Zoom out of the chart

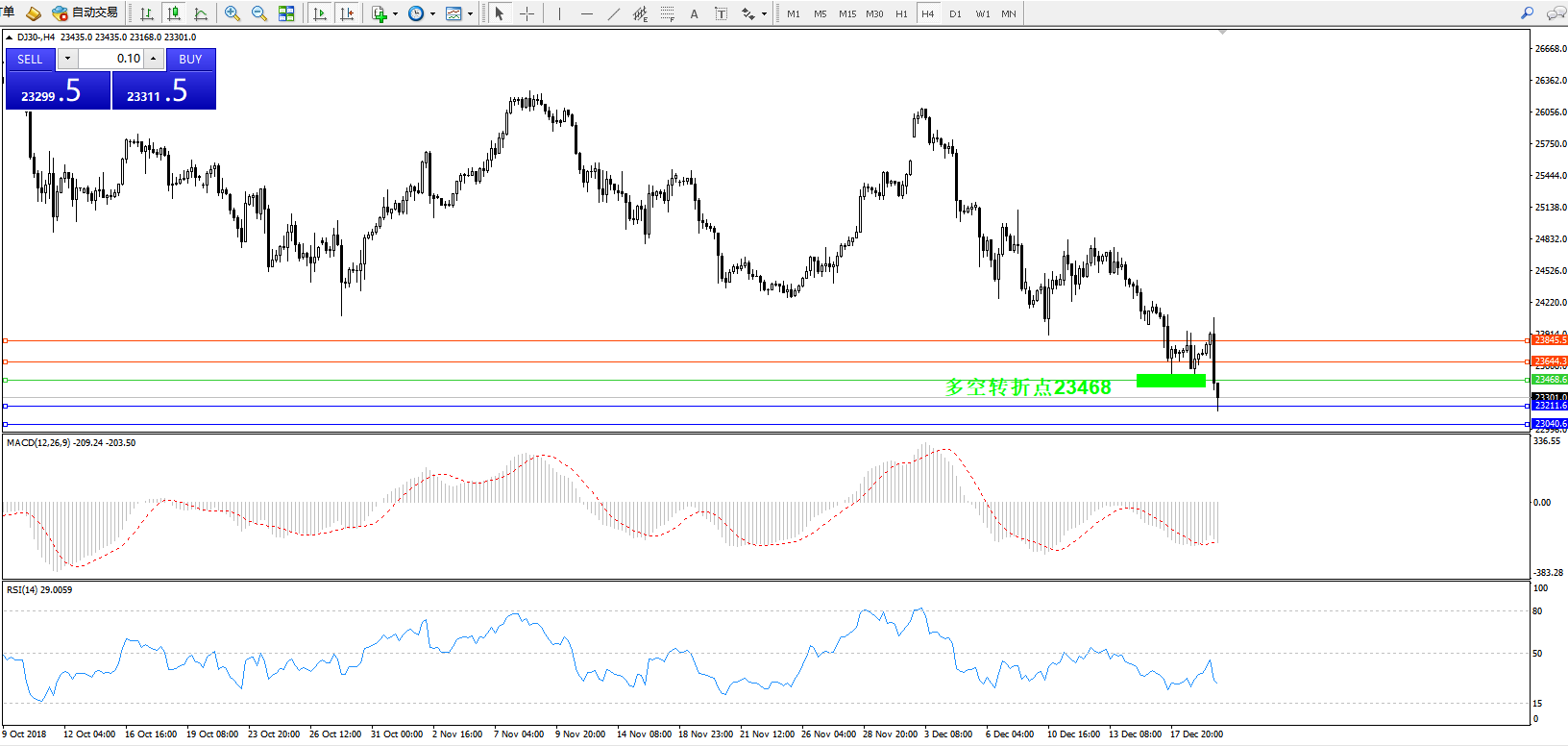click(258, 13)
